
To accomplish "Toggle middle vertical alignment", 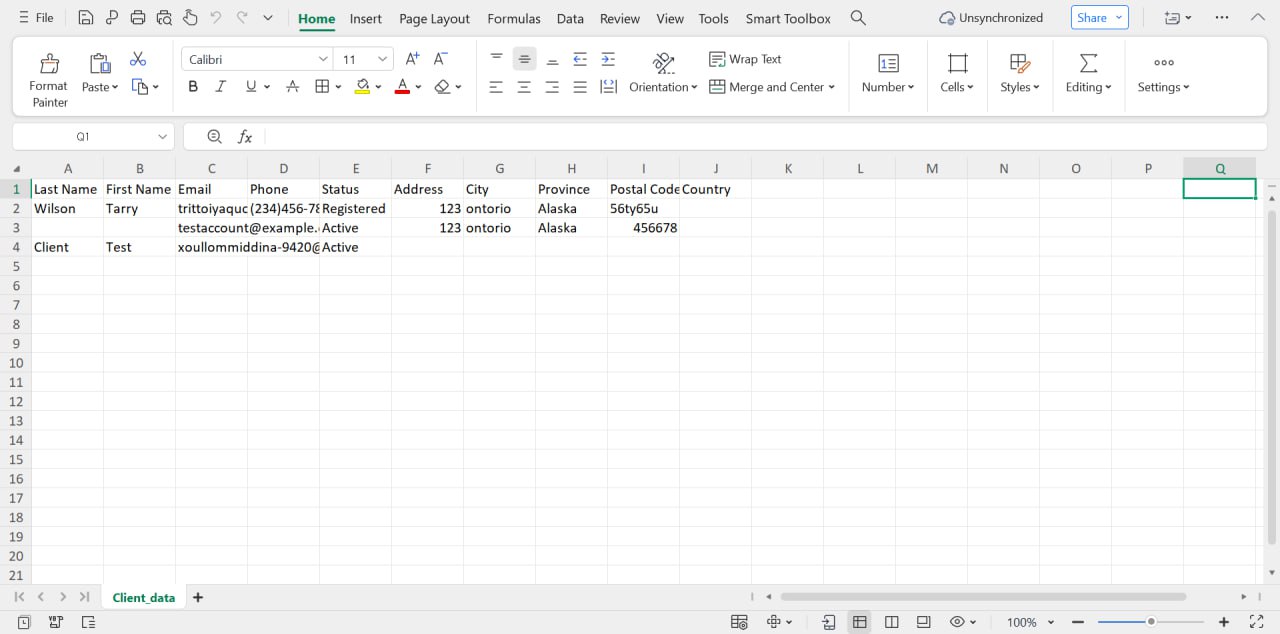I will (x=524, y=59).
